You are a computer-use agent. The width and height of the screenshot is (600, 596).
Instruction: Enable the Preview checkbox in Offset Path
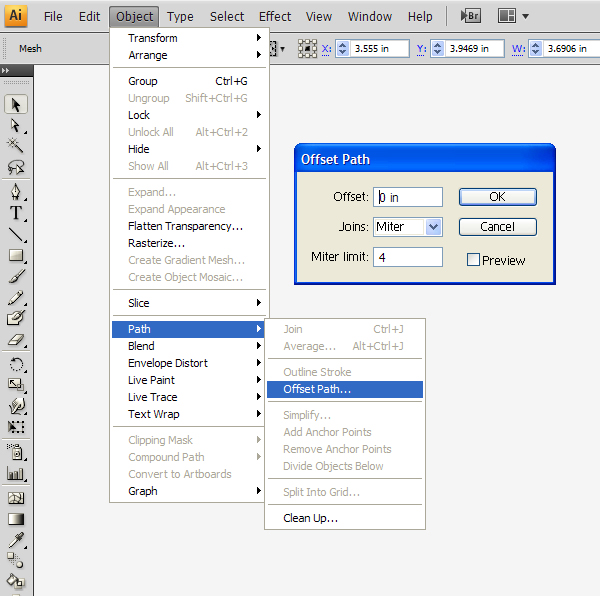(x=473, y=260)
